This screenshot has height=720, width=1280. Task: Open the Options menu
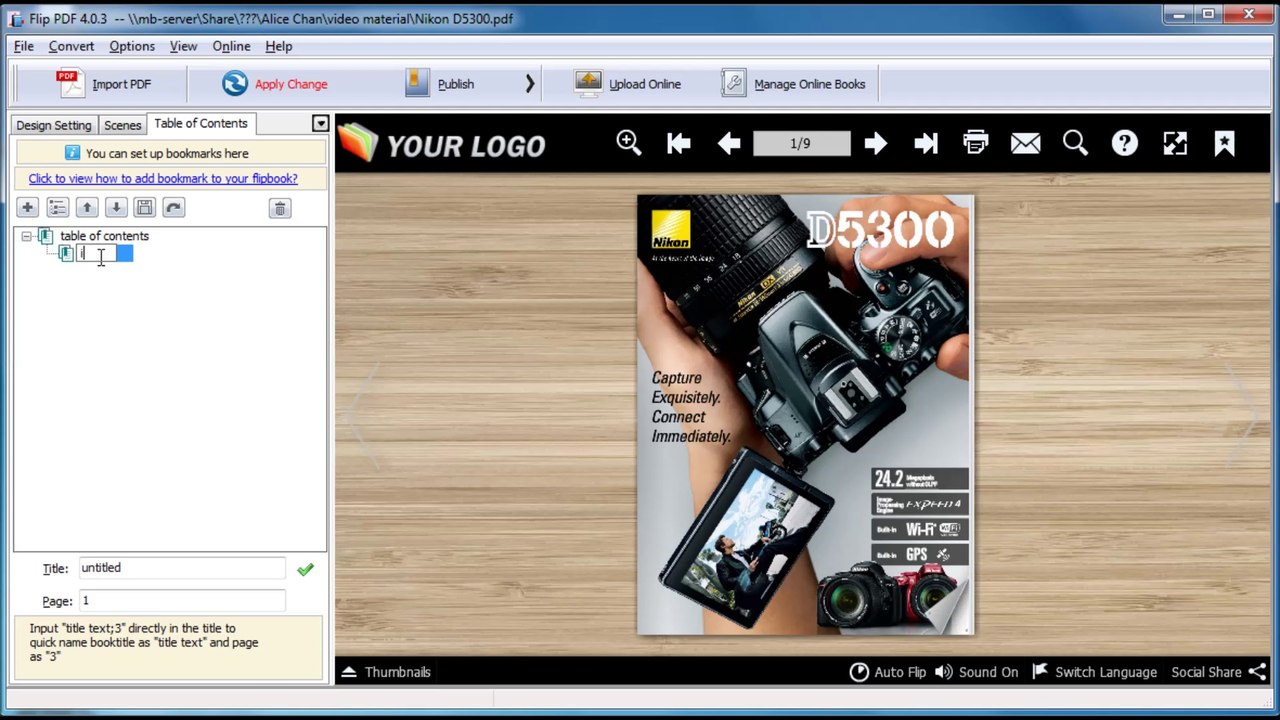click(x=132, y=46)
